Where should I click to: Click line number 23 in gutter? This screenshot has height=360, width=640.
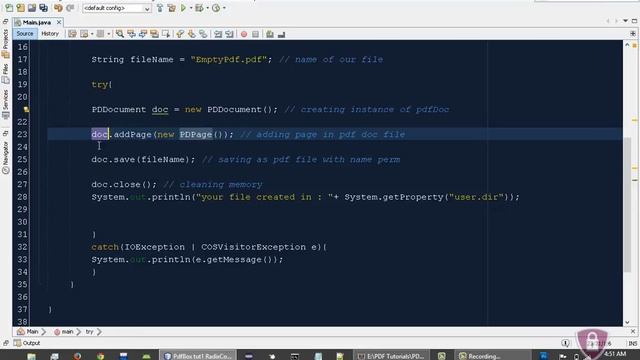(x=22, y=134)
